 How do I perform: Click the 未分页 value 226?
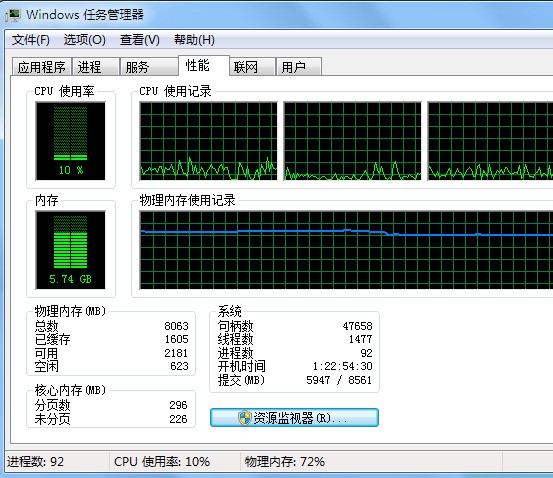pyautogui.click(x=178, y=419)
